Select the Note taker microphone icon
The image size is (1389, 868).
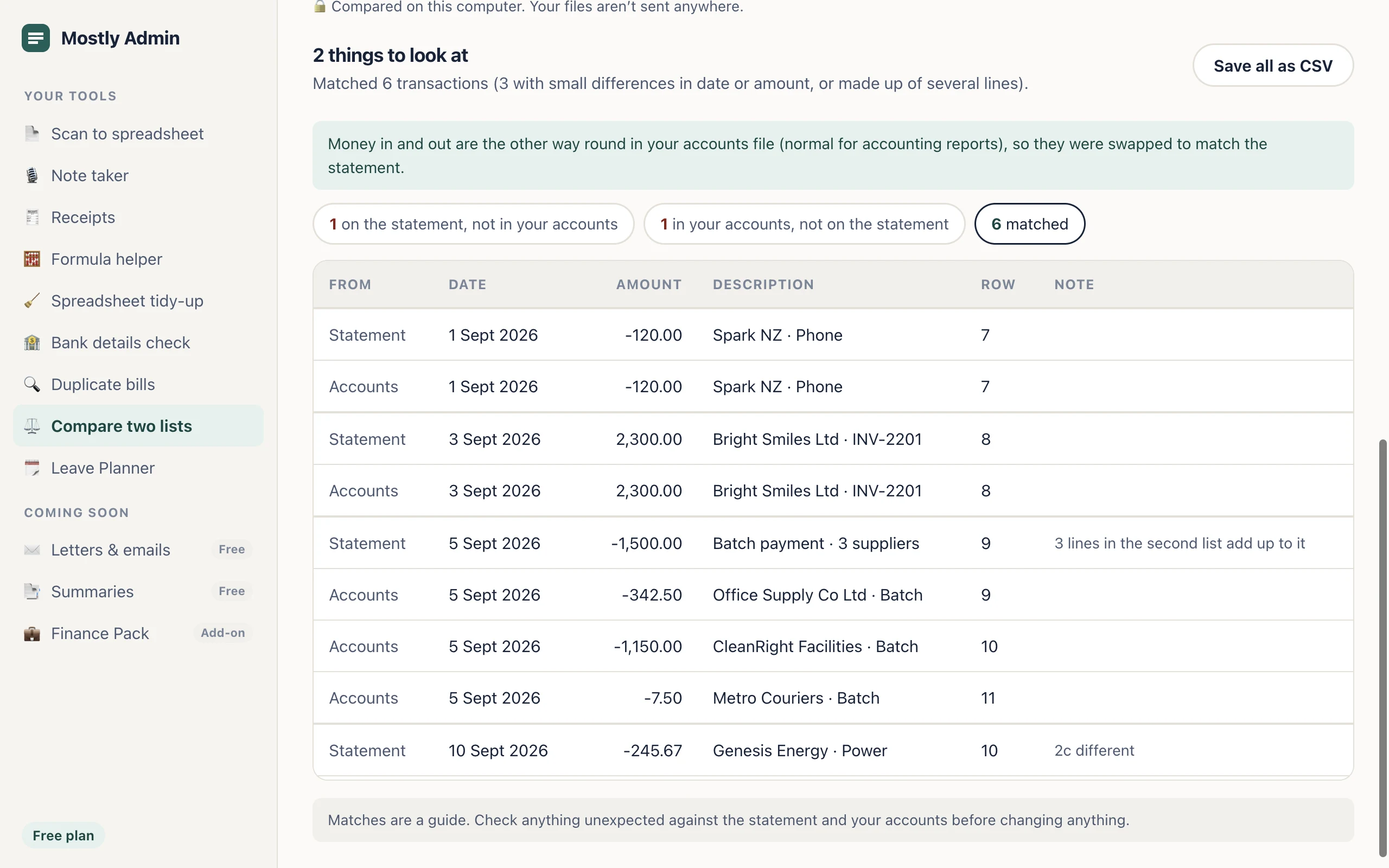[x=32, y=176]
